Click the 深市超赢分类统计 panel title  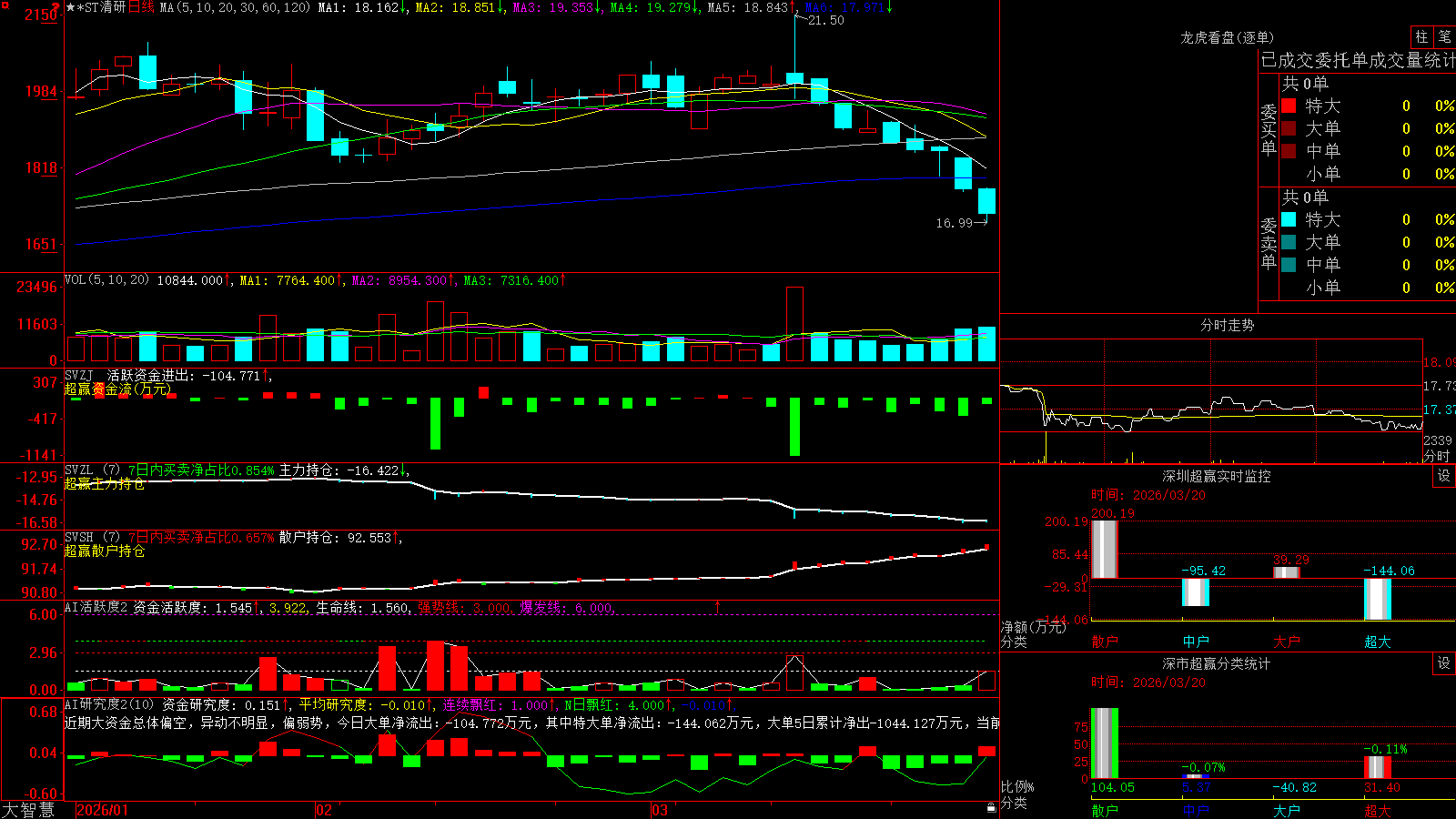[1217, 663]
